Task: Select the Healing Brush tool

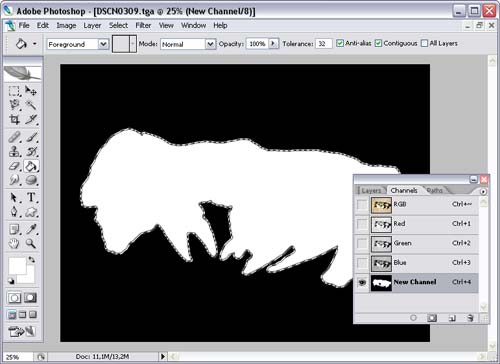Action: pos(14,137)
